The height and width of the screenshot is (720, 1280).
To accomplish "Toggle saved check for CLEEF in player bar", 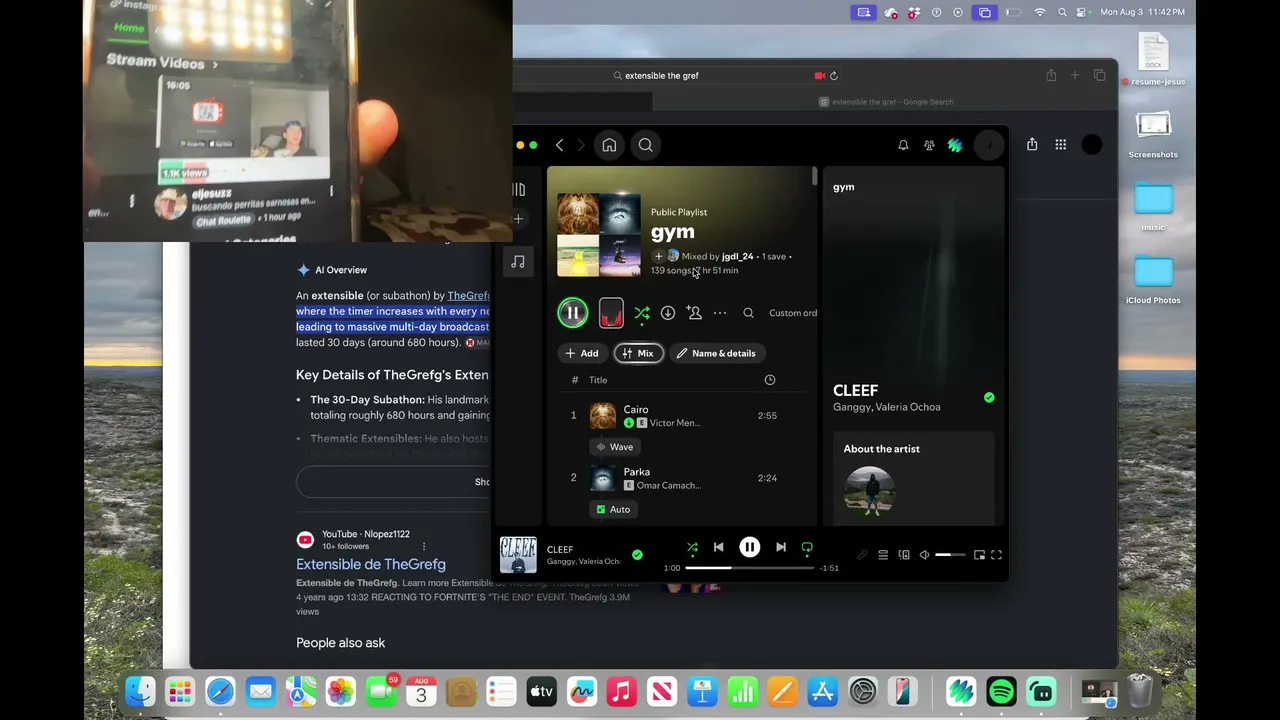I will tap(637, 555).
